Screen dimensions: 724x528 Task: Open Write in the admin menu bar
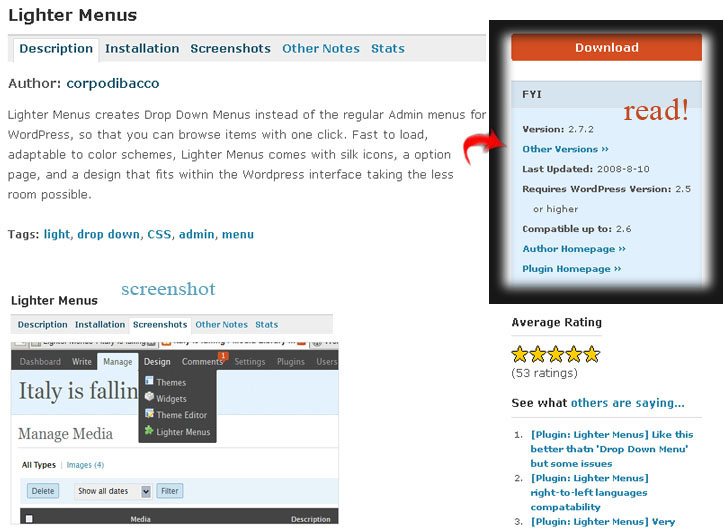[82, 362]
